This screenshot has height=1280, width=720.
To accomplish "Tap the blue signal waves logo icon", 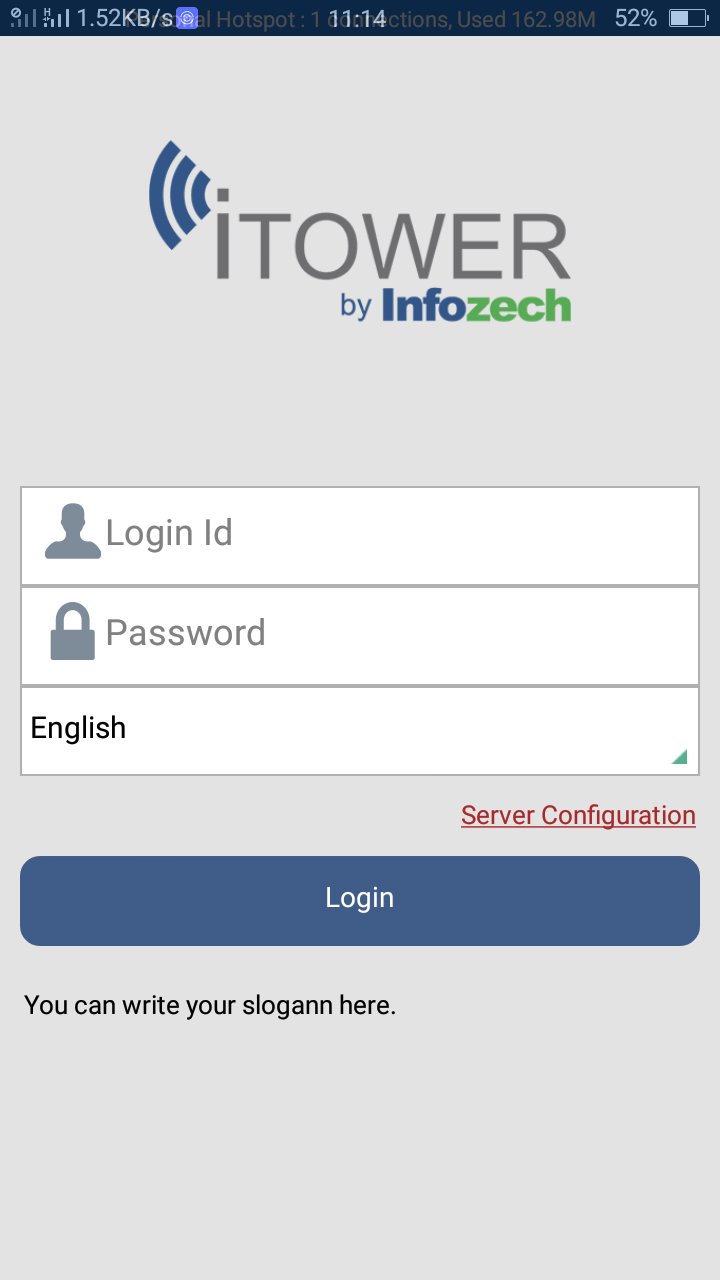I will click(x=178, y=195).
